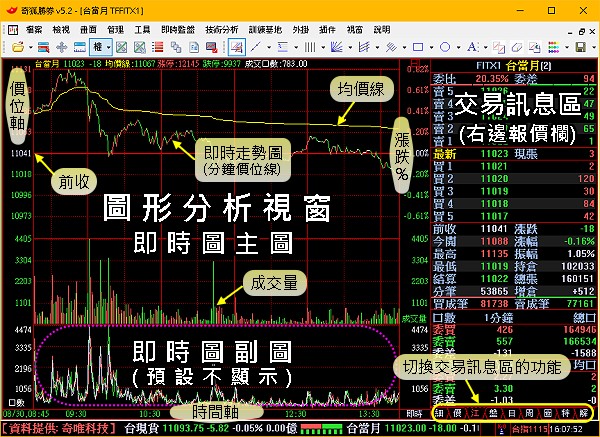Open the 技術分析 menu
The height and width of the screenshot is (437, 600).
tap(222, 29)
